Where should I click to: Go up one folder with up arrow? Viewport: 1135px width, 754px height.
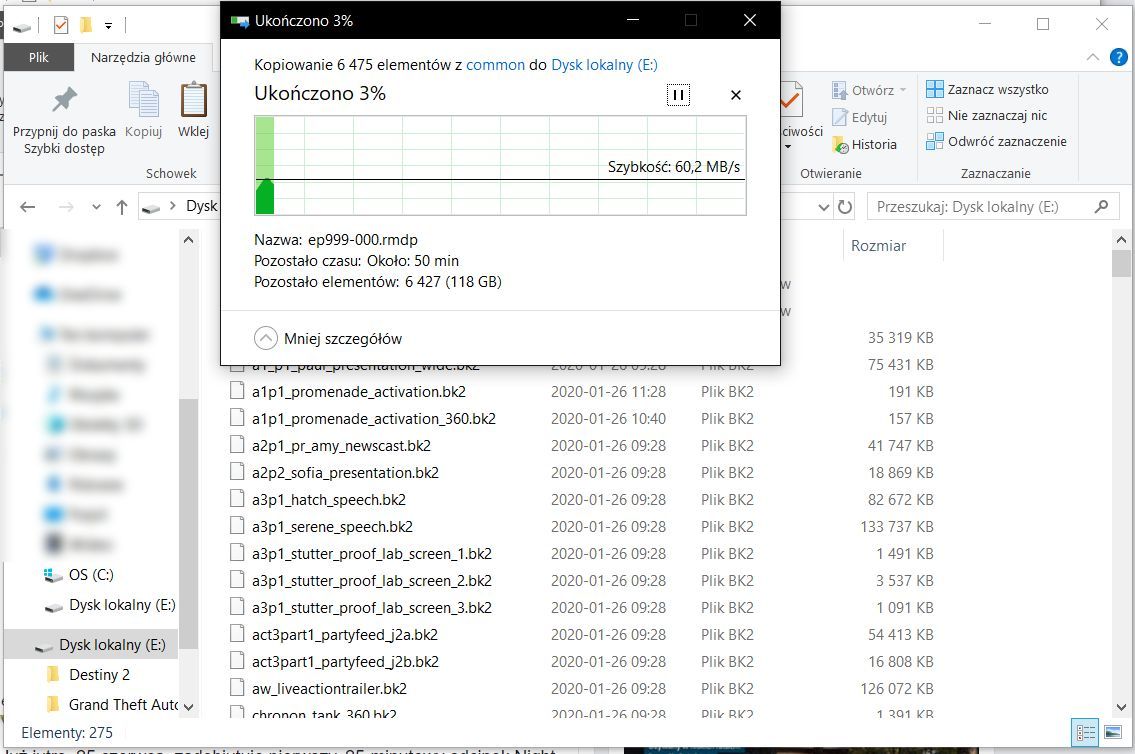pos(122,207)
